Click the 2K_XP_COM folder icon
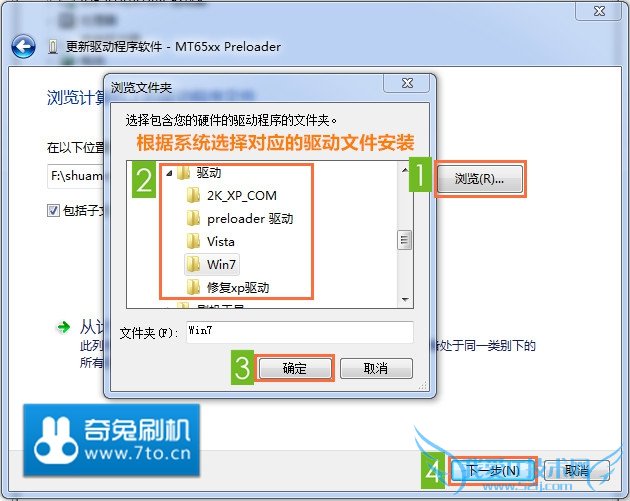 point(193,195)
